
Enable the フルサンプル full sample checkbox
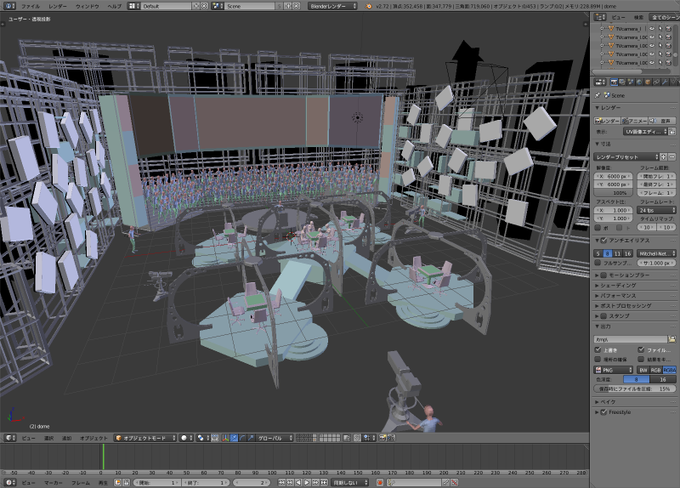[598, 263]
